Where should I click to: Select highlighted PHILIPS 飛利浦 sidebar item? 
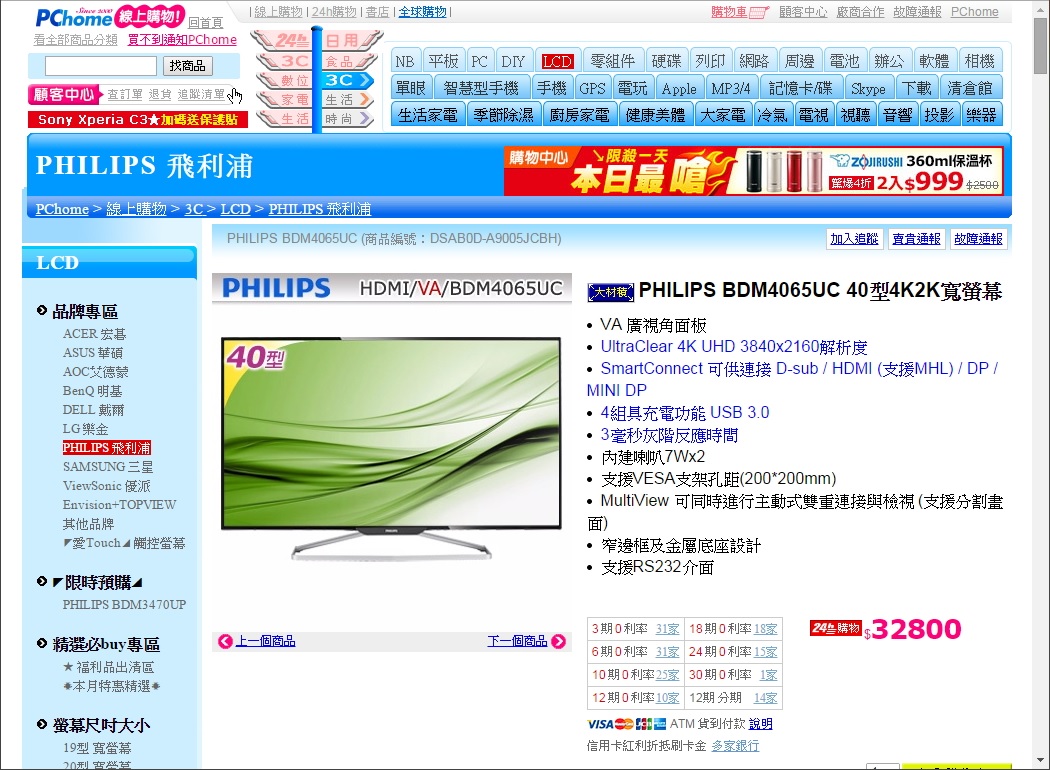pos(106,447)
